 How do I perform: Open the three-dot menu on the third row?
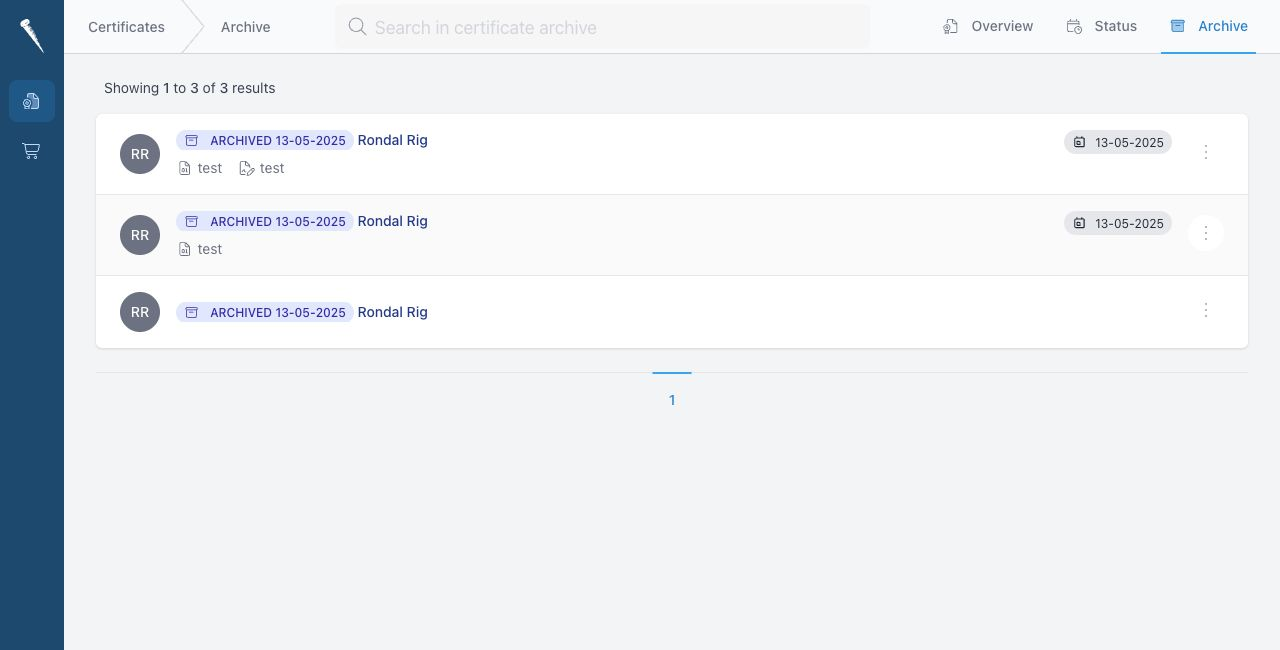click(1206, 310)
